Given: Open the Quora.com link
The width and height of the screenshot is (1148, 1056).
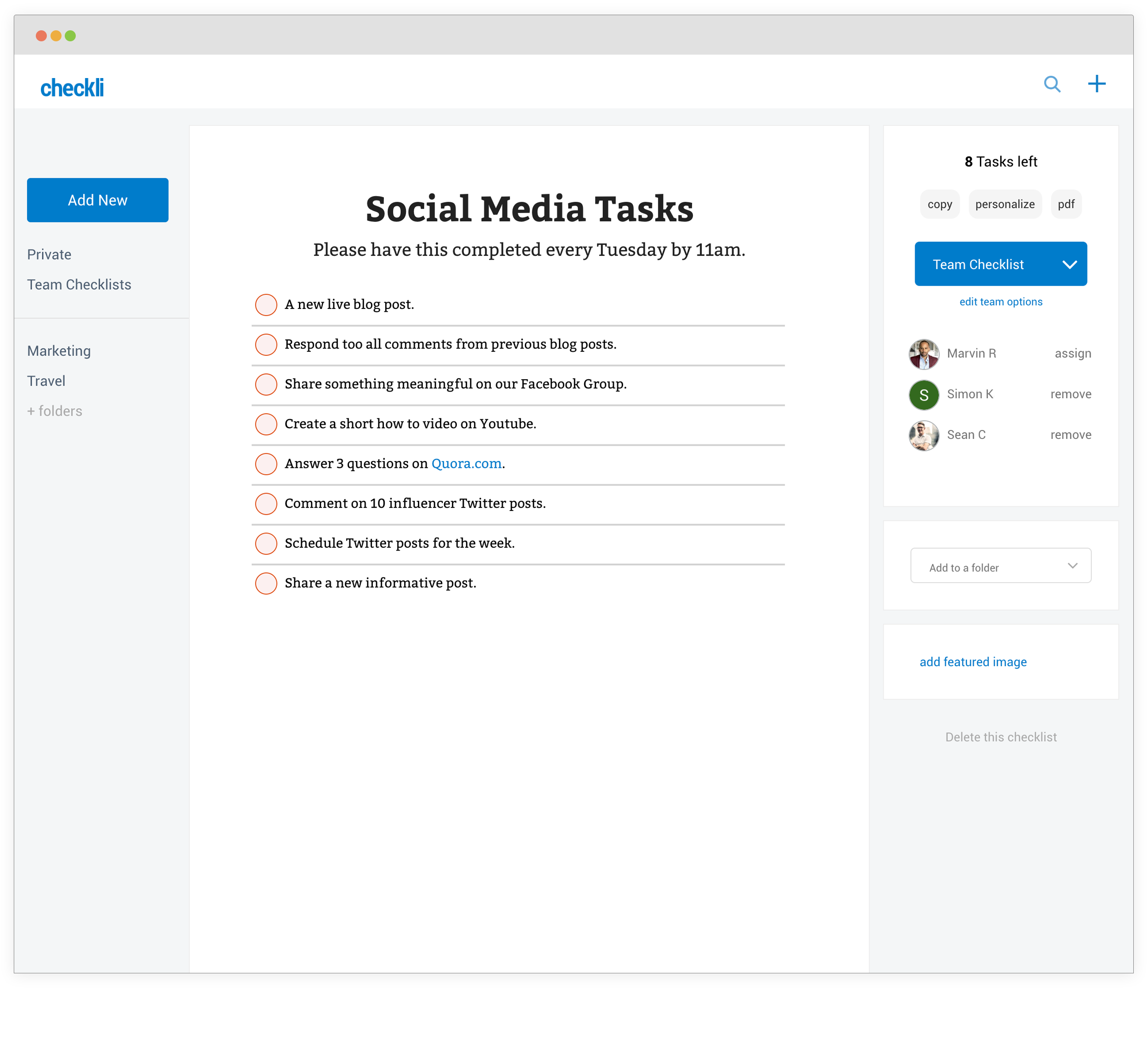Looking at the screenshot, I should coord(466,463).
